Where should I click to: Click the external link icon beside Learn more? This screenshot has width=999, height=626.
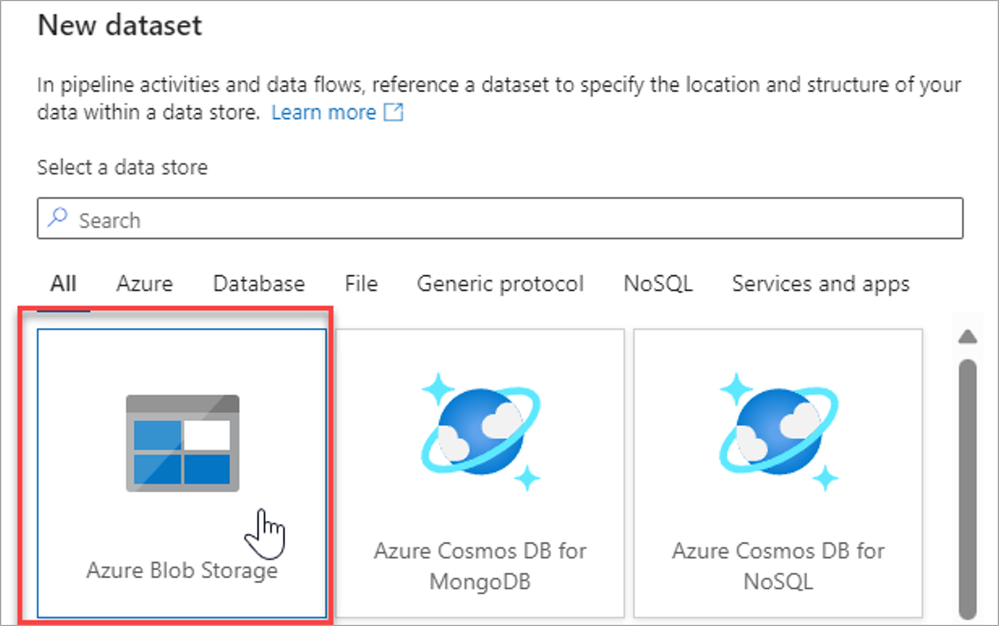click(x=394, y=113)
